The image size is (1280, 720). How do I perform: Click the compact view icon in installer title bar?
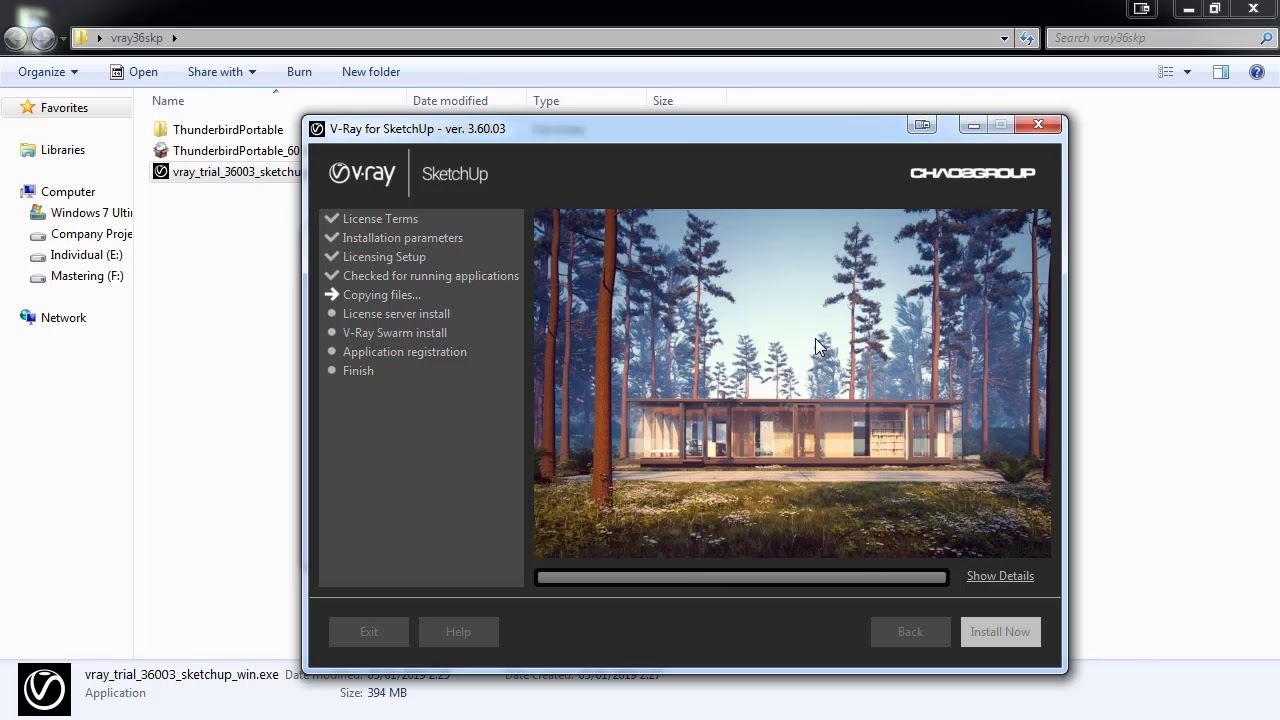922,125
